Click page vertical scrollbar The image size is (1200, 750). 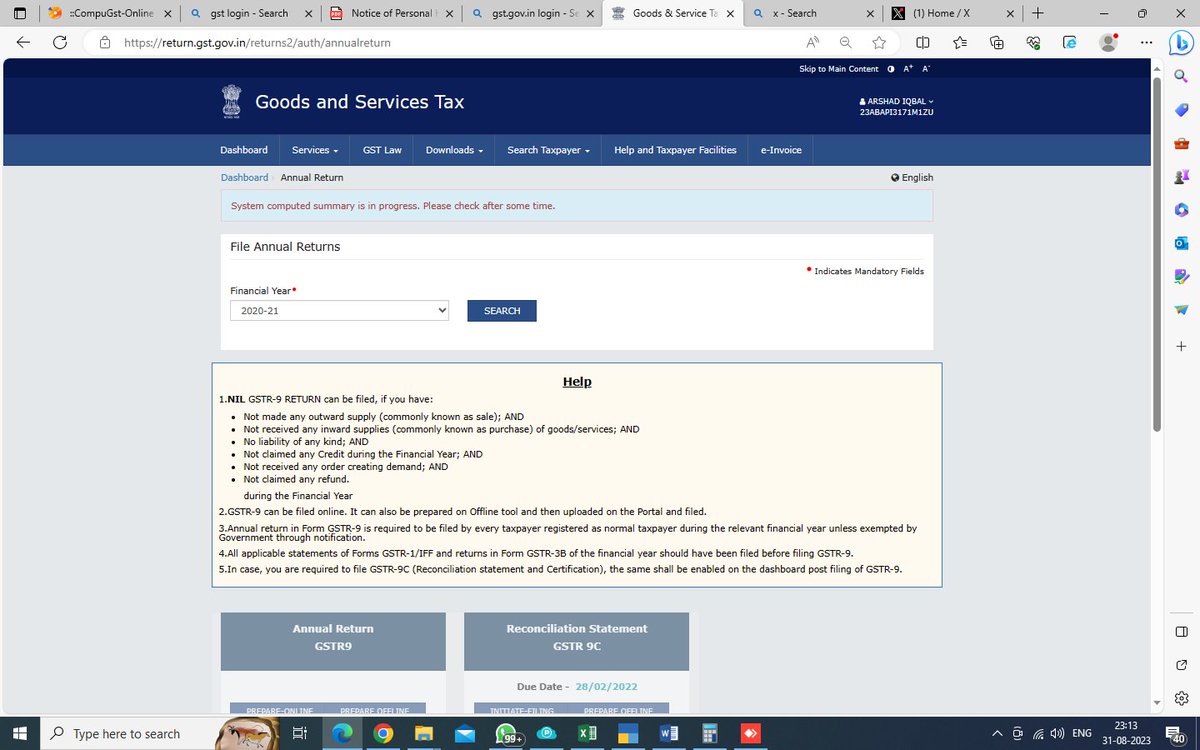pyautogui.click(x=1156, y=254)
